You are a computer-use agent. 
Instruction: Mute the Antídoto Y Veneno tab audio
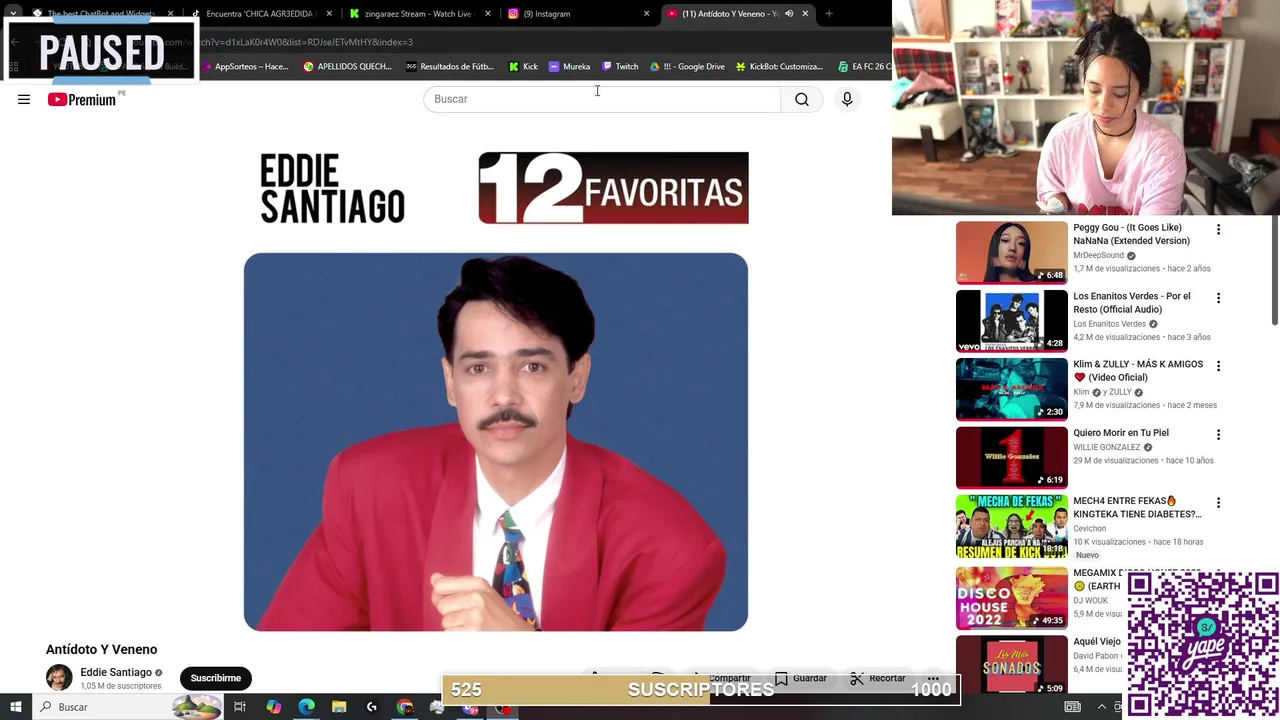click(789, 14)
